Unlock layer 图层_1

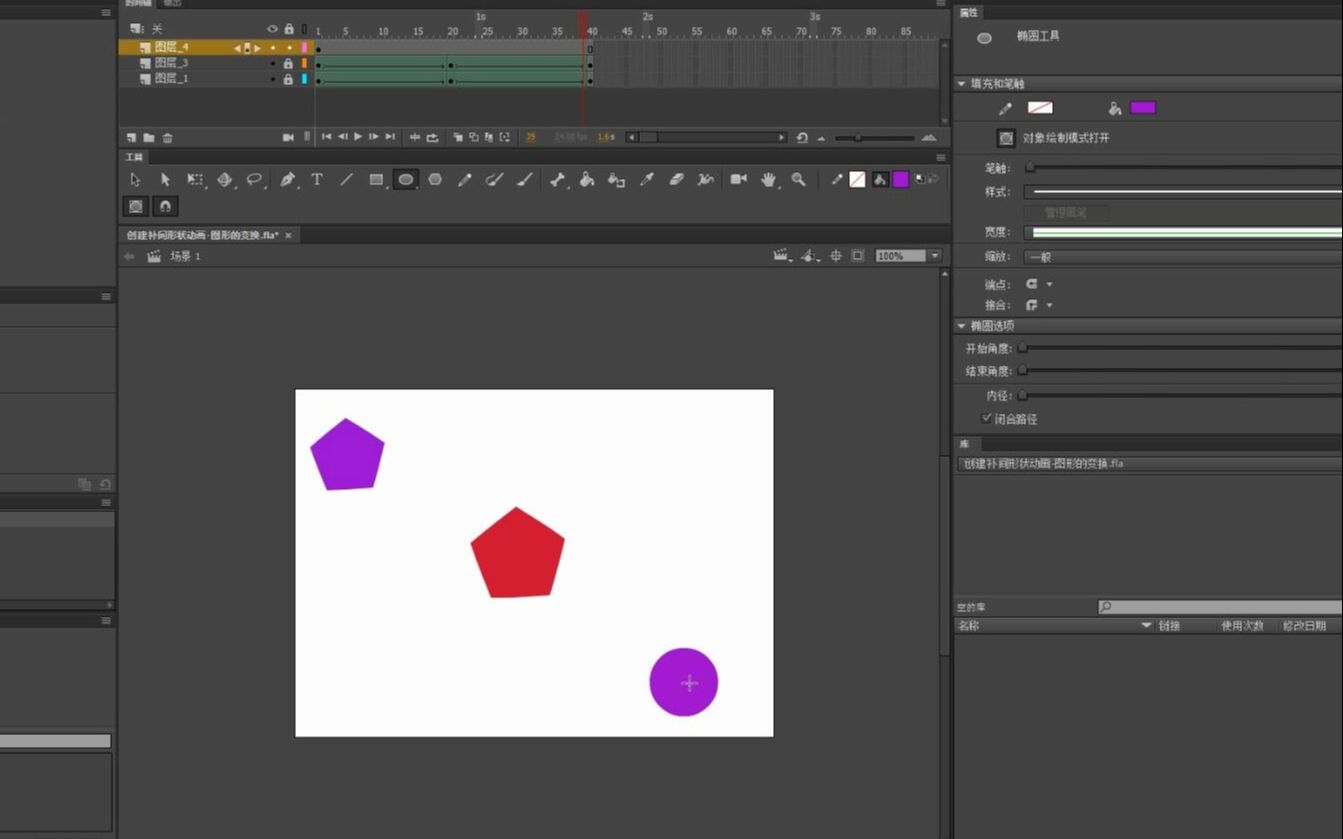[288, 79]
